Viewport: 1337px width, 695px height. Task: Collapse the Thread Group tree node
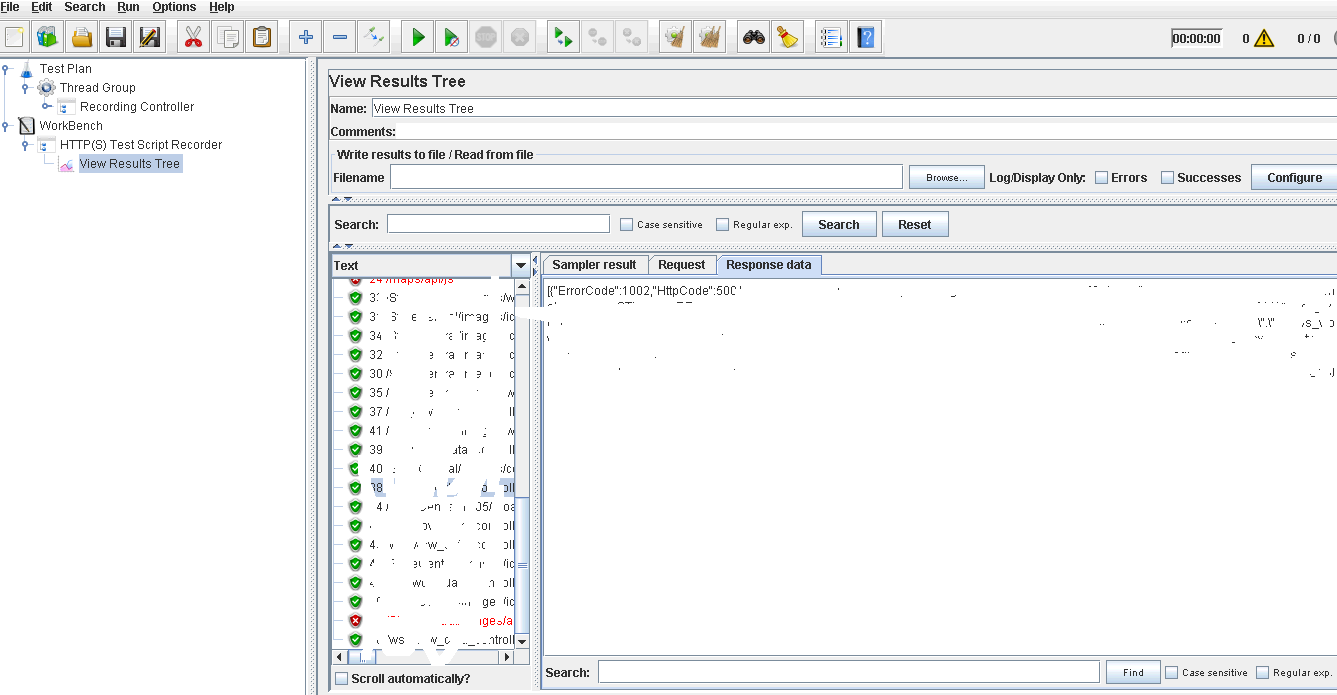point(26,88)
